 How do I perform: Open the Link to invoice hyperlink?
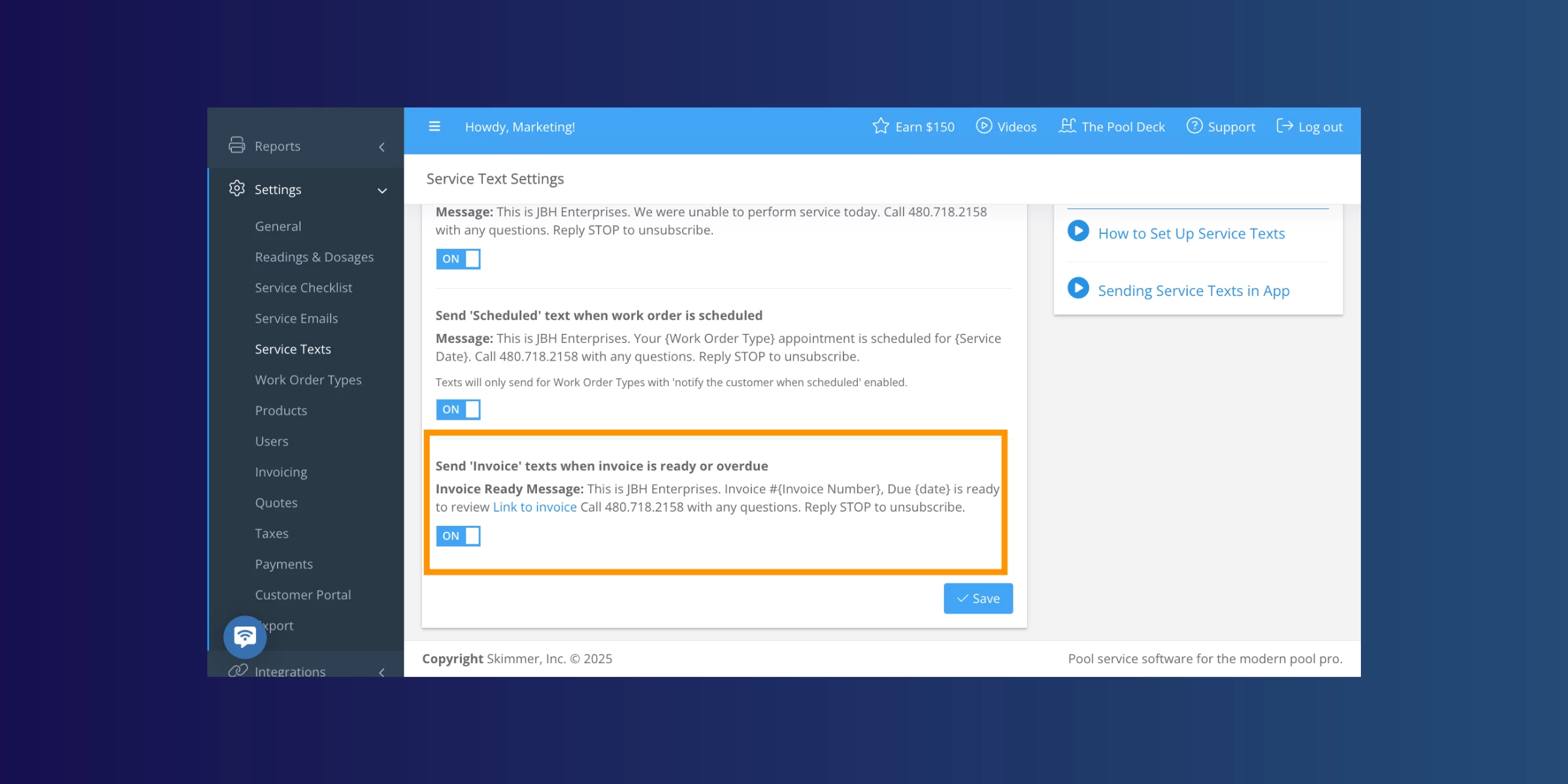[x=534, y=507]
